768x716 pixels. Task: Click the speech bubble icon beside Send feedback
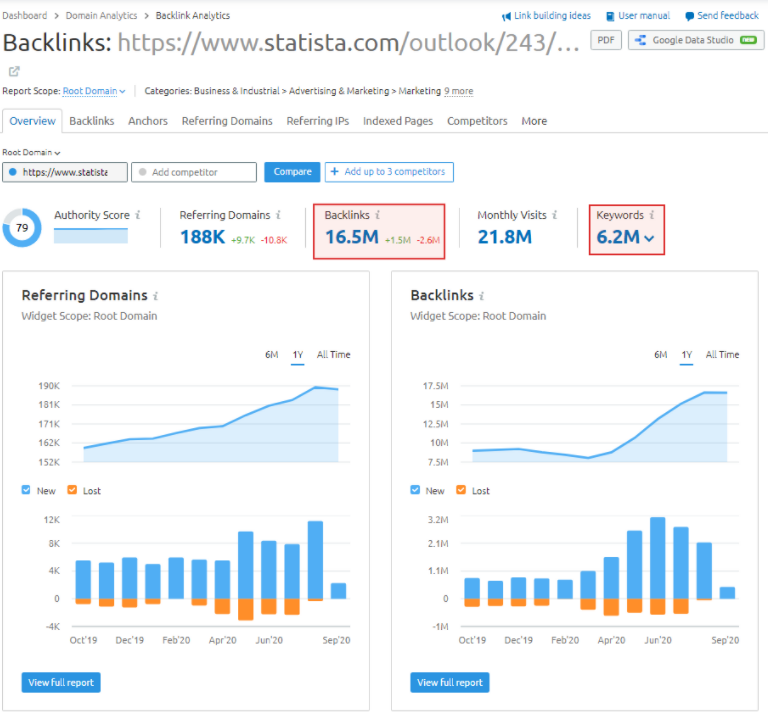point(689,16)
